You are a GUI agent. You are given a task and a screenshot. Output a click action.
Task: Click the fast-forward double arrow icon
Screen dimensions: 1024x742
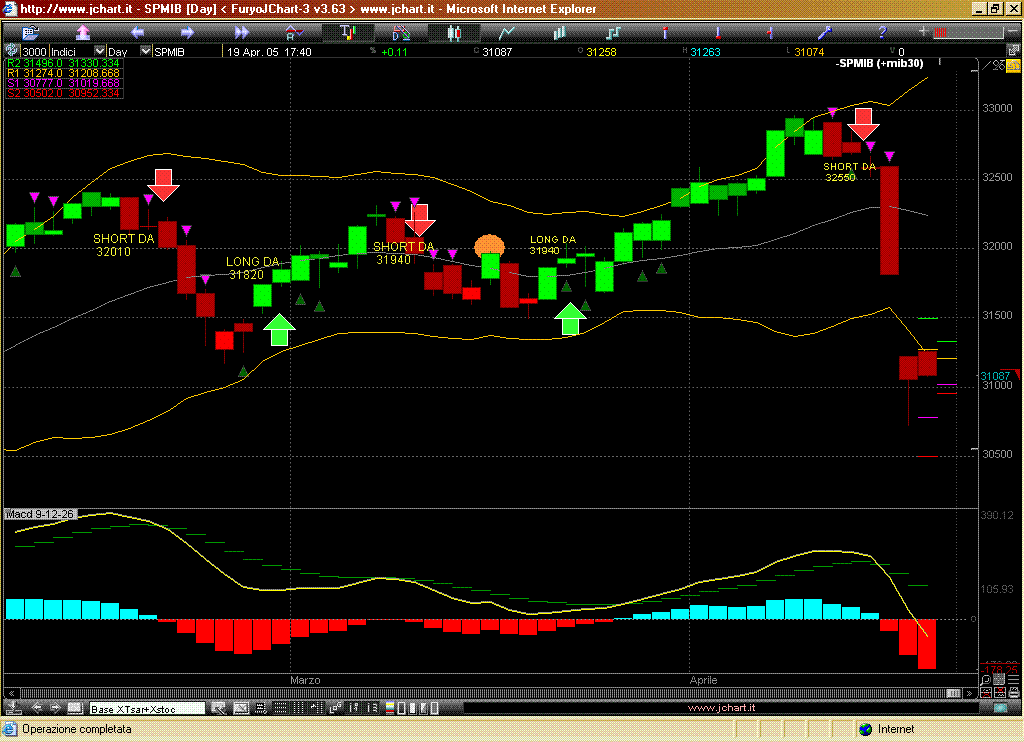coord(240,32)
